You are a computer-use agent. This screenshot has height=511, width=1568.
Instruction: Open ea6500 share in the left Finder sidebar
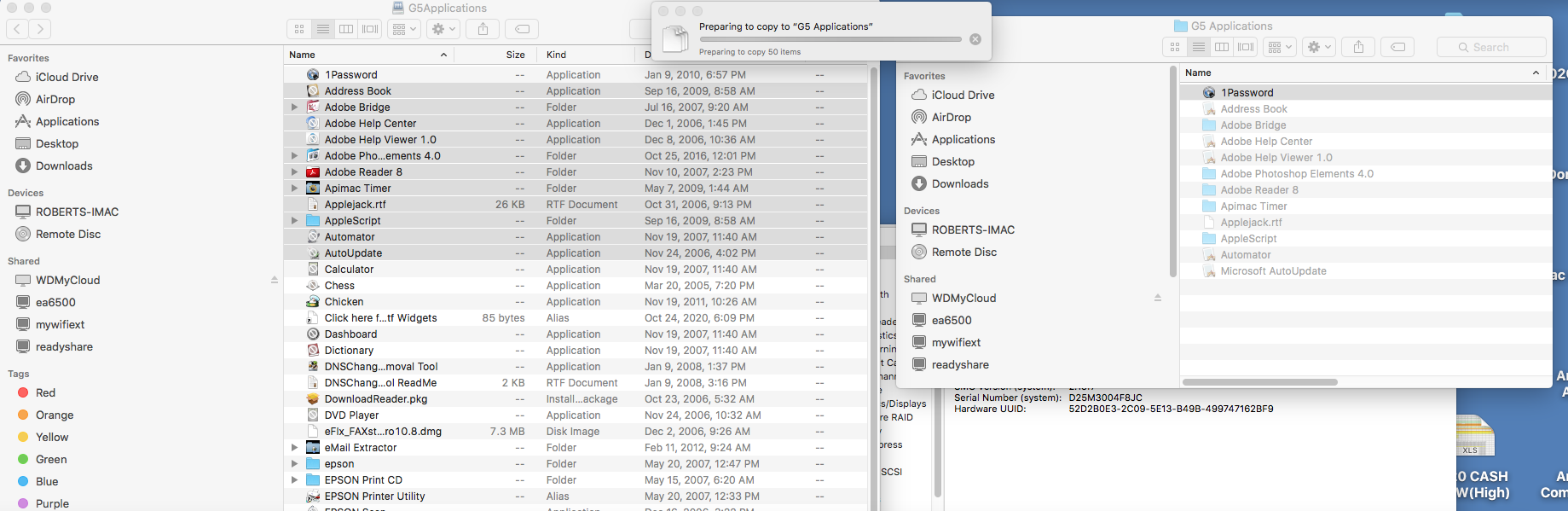55,302
